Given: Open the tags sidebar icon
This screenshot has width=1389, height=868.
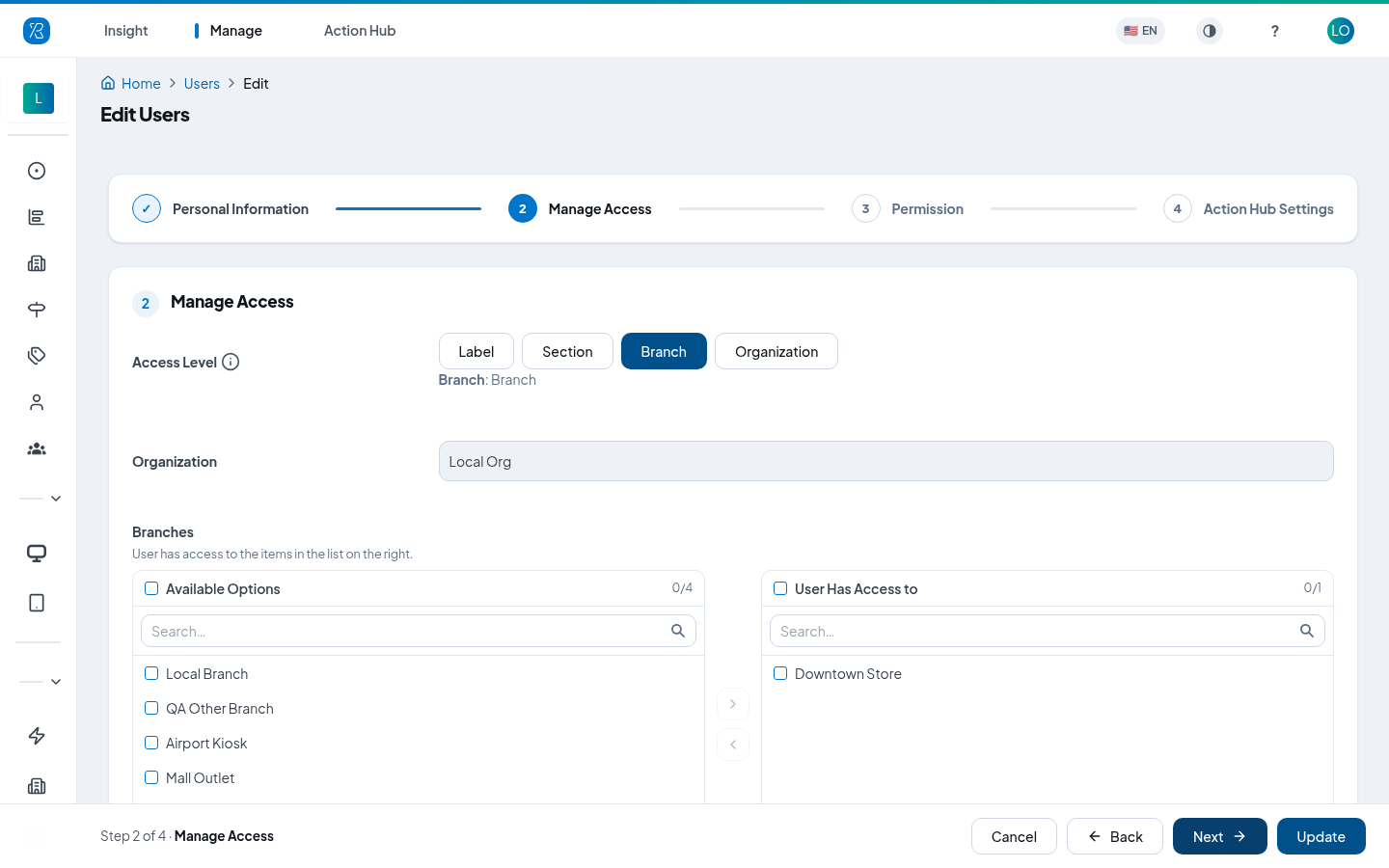Looking at the screenshot, I should (37, 356).
